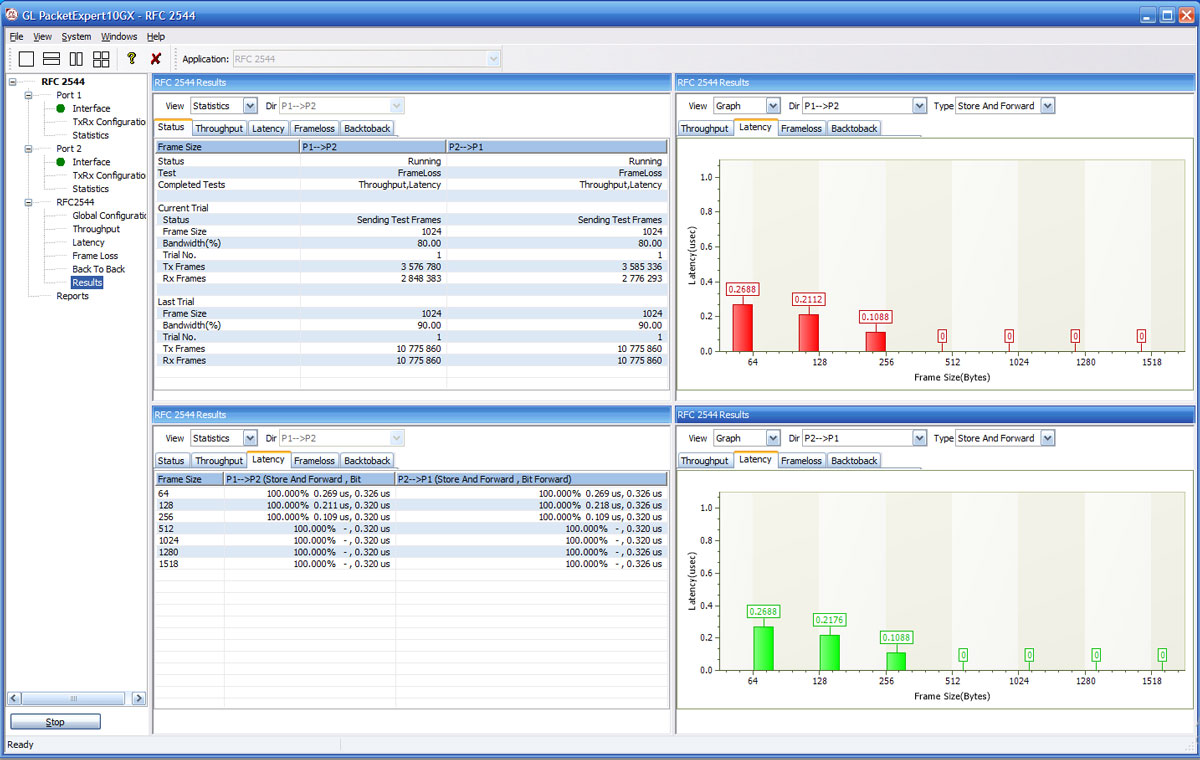This screenshot has width=1200, height=760.
Task: Click the red bar labeled 0.2688
Action: 743,327
